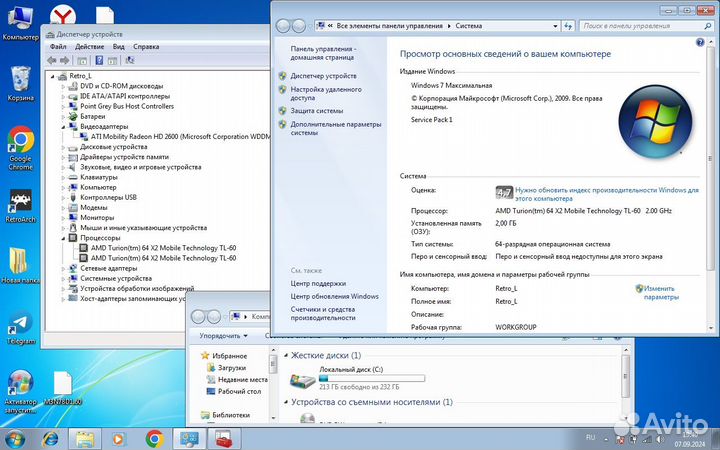
Task: Open the File Explorer taskbar button
Action: pyautogui.click(x=84, y=439)
